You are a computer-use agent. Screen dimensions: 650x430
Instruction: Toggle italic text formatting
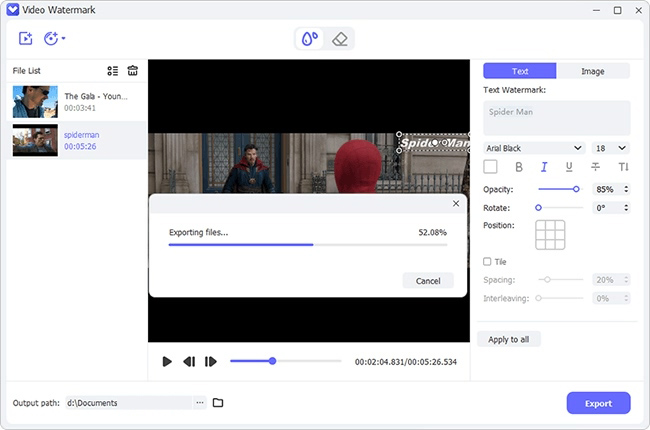pos(544,167)
